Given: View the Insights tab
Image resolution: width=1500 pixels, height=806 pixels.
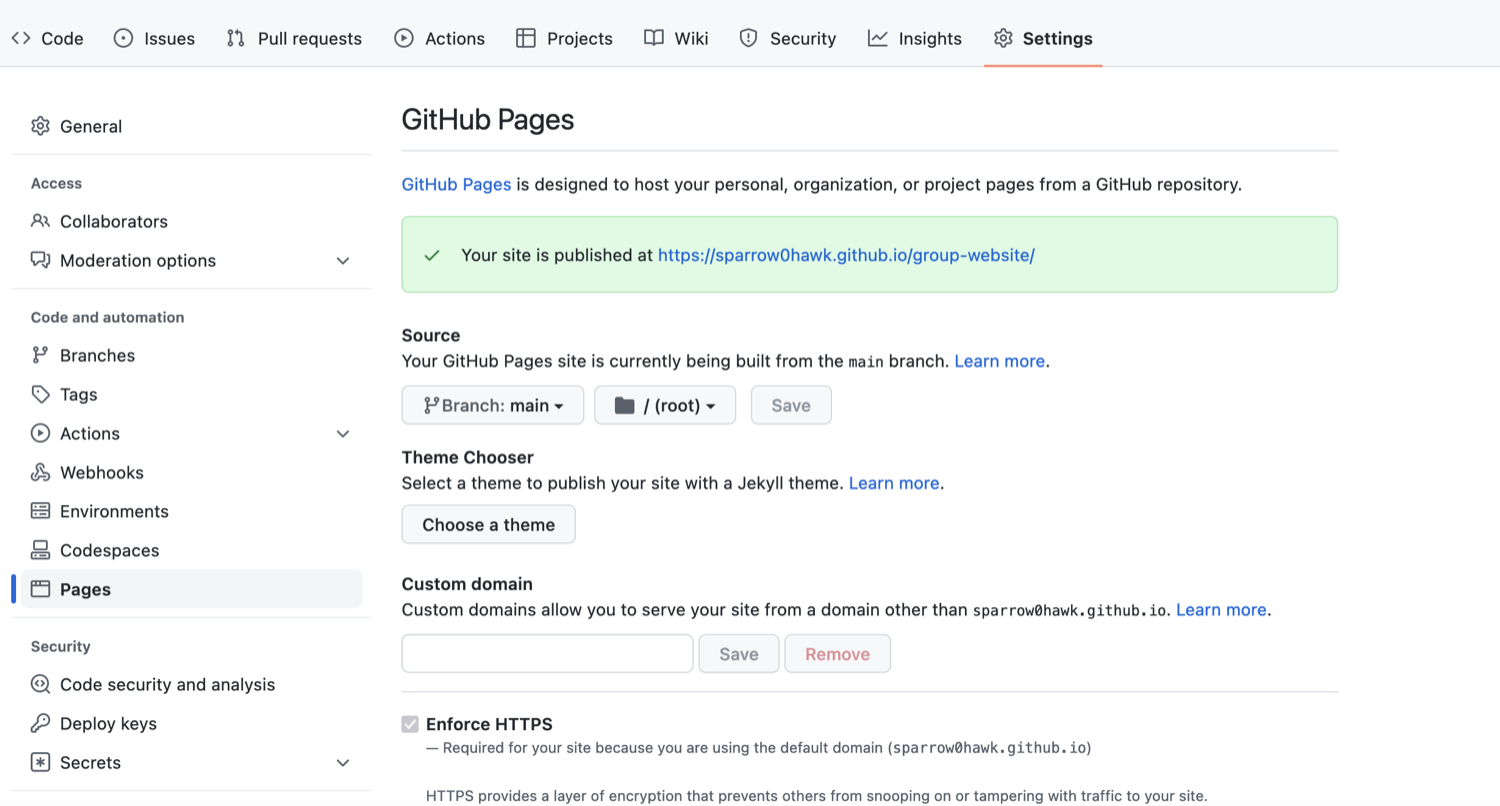Looking at the screenshot, I should tap(914, 38).
